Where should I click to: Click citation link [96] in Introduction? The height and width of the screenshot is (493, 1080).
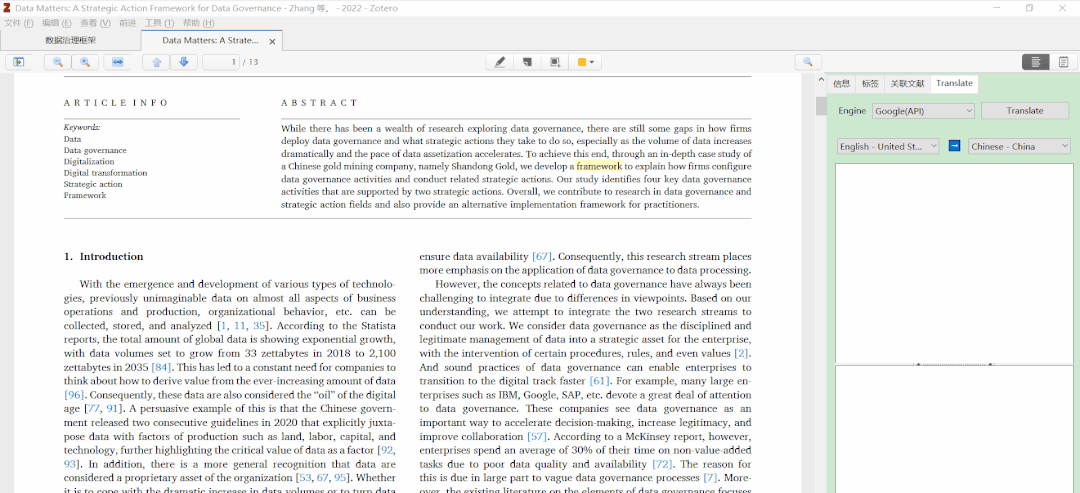[74, 395]
